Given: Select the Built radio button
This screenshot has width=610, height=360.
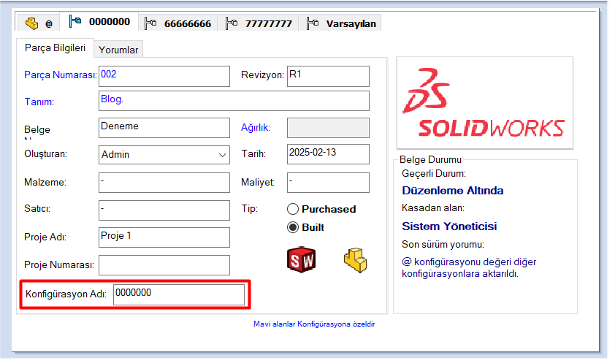Looking at the screenshot, I should coord(293,227).
